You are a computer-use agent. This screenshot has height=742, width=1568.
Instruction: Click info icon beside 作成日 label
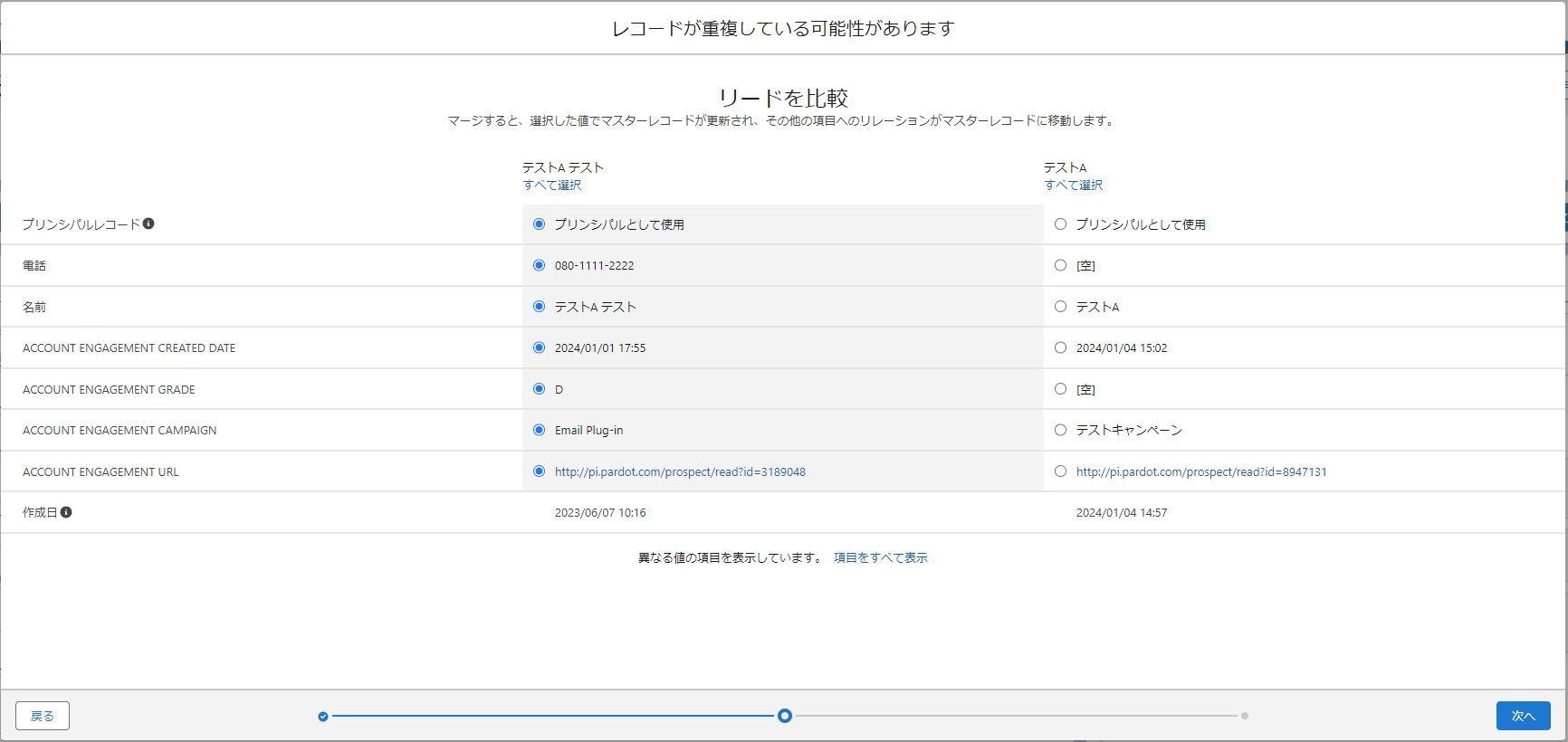(x=66, y=512)
